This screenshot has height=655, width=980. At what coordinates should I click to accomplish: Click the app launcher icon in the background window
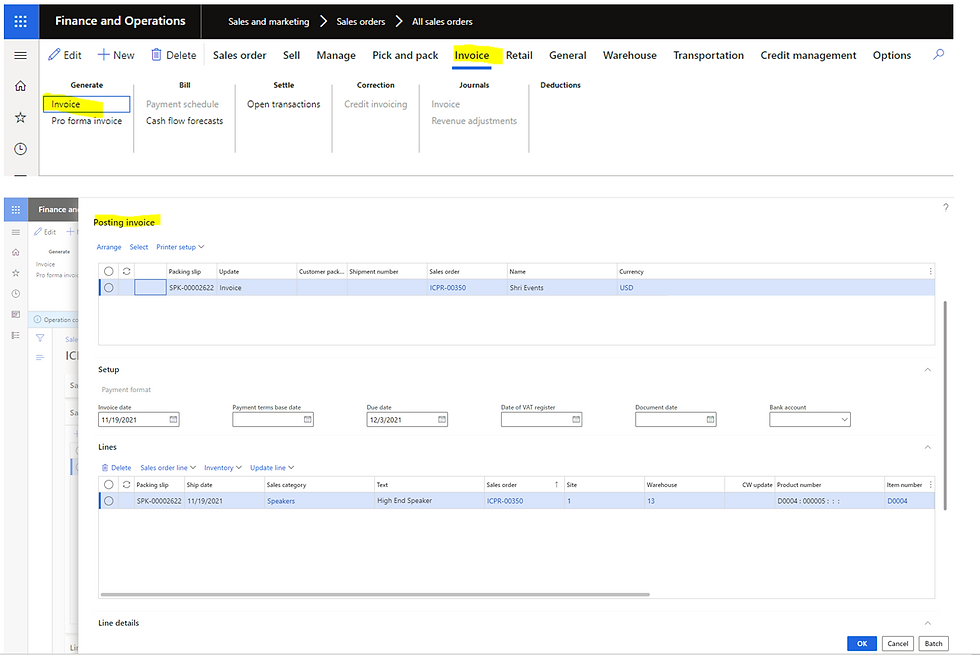coord(16,209)
